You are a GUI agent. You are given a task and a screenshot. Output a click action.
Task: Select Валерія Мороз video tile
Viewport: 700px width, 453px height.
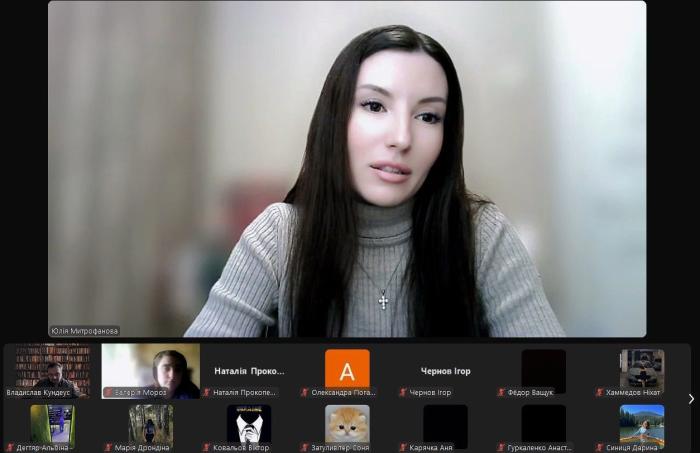pyautogui.click(x=150, y=368)
